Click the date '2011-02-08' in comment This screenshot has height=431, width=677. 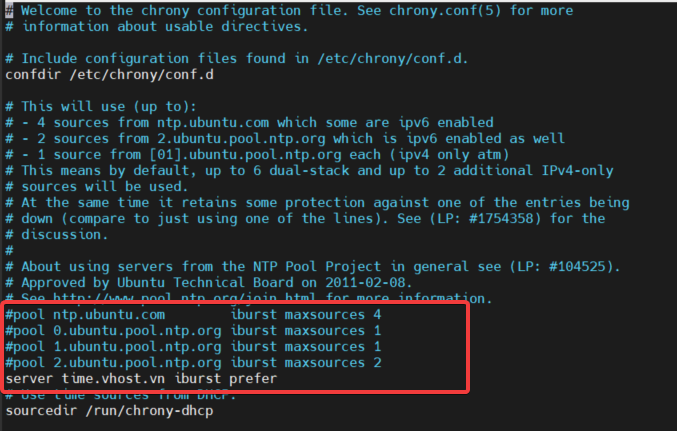365,282
